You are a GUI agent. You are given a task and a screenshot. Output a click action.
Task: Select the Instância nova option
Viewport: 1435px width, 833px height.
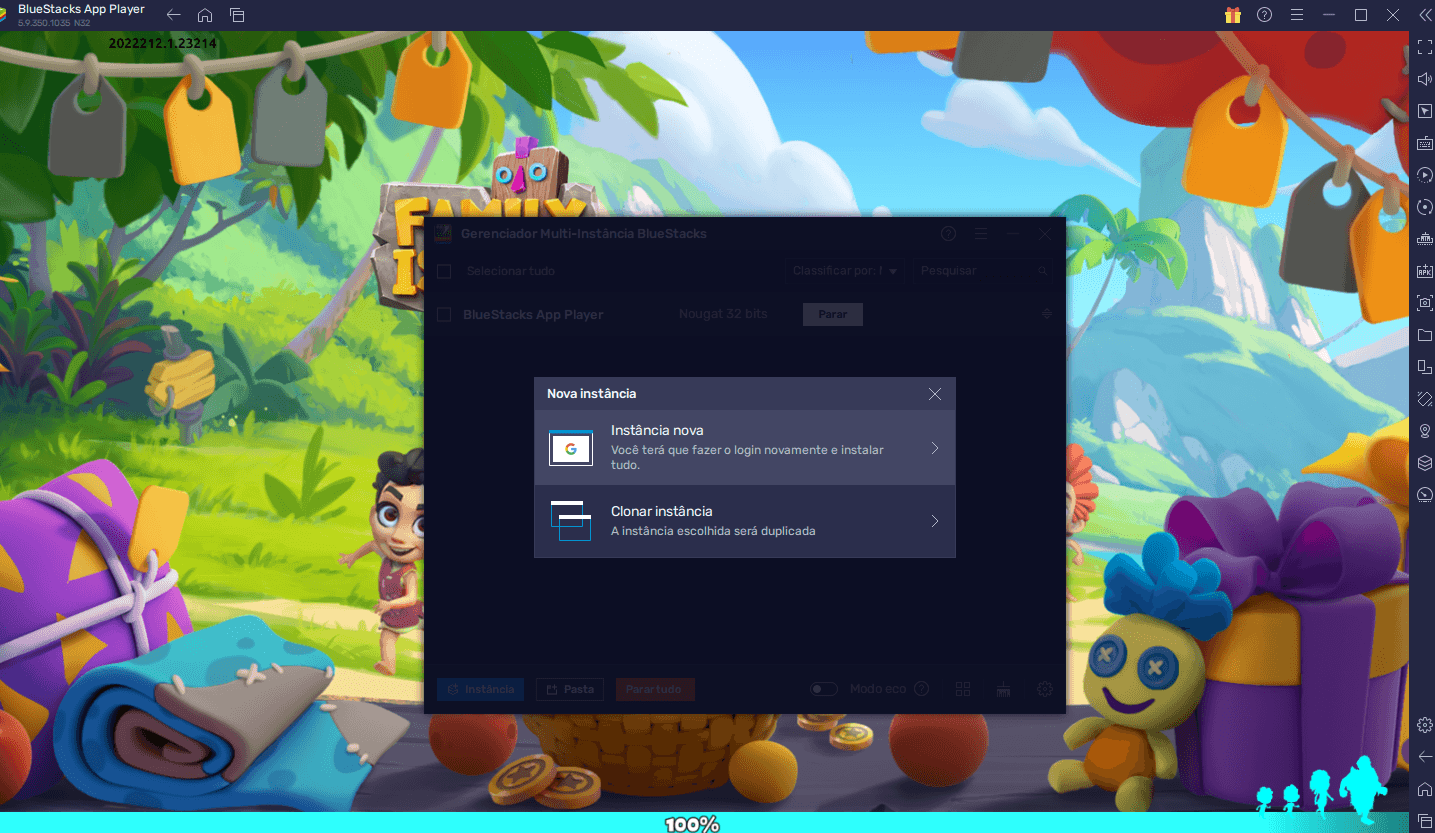(x=744, y=448)
